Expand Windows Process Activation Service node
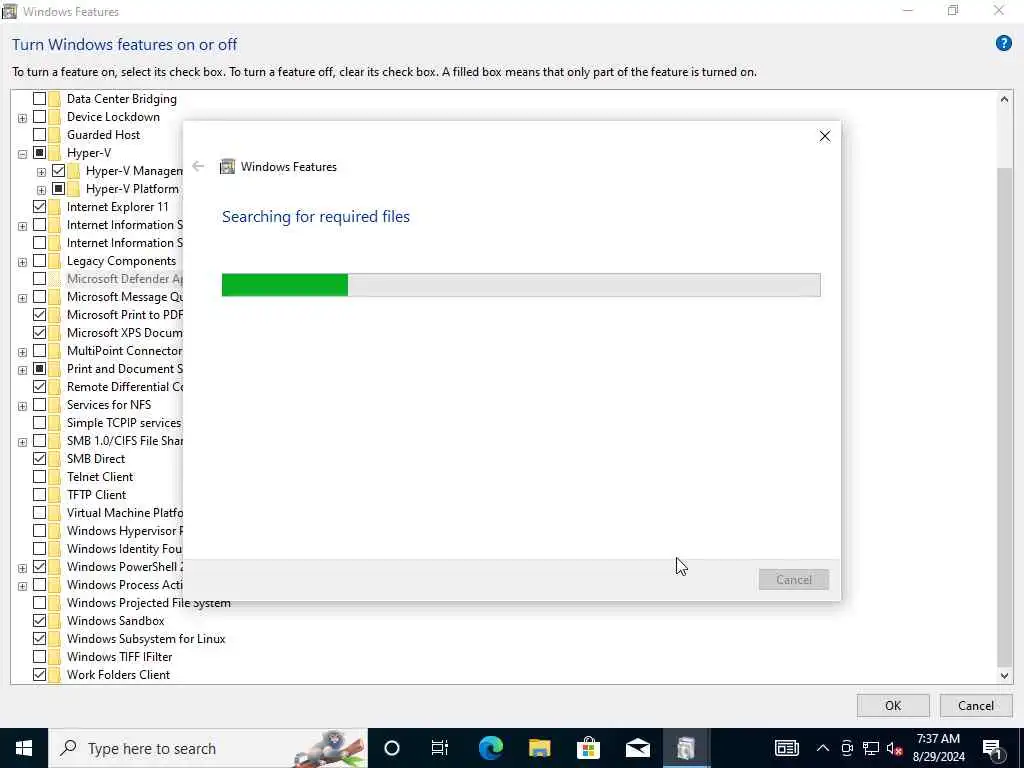The image size is (1024, 768). coord(22,586)
